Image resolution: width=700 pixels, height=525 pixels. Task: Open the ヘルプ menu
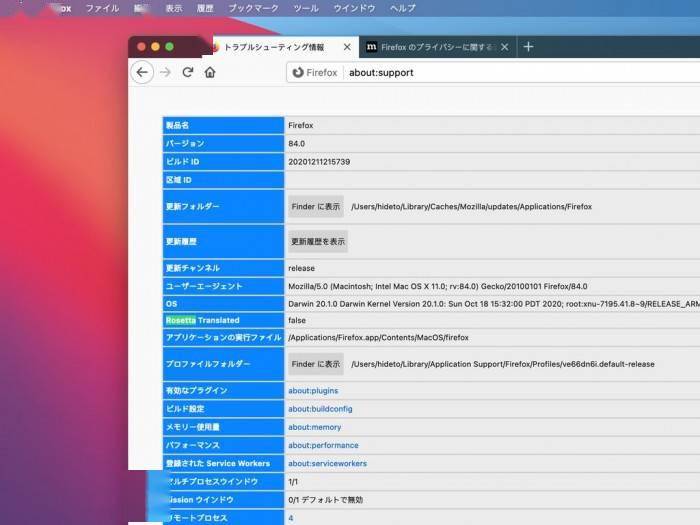(x=402, y=8)
